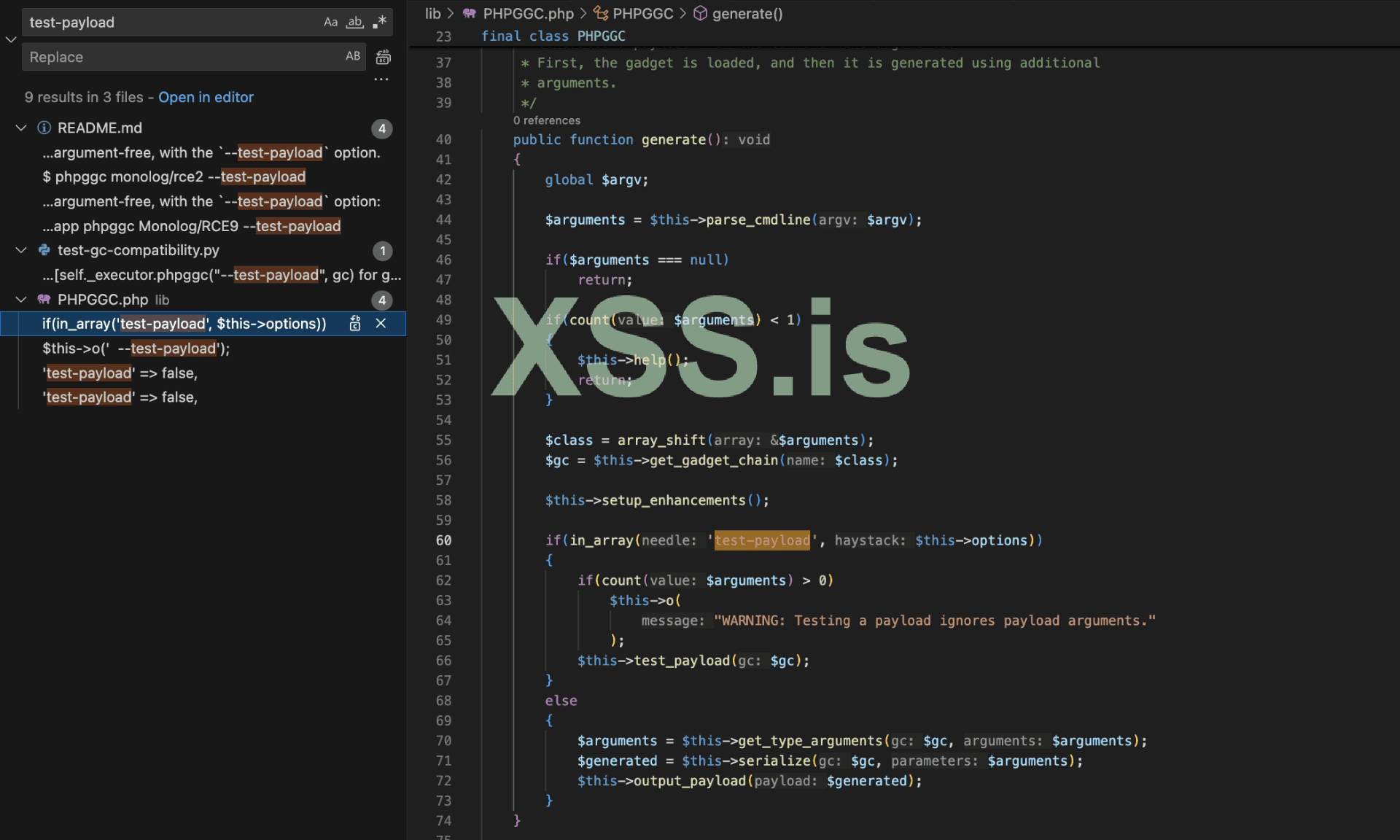Click the 0 references code lens

[x=546, y=121]
